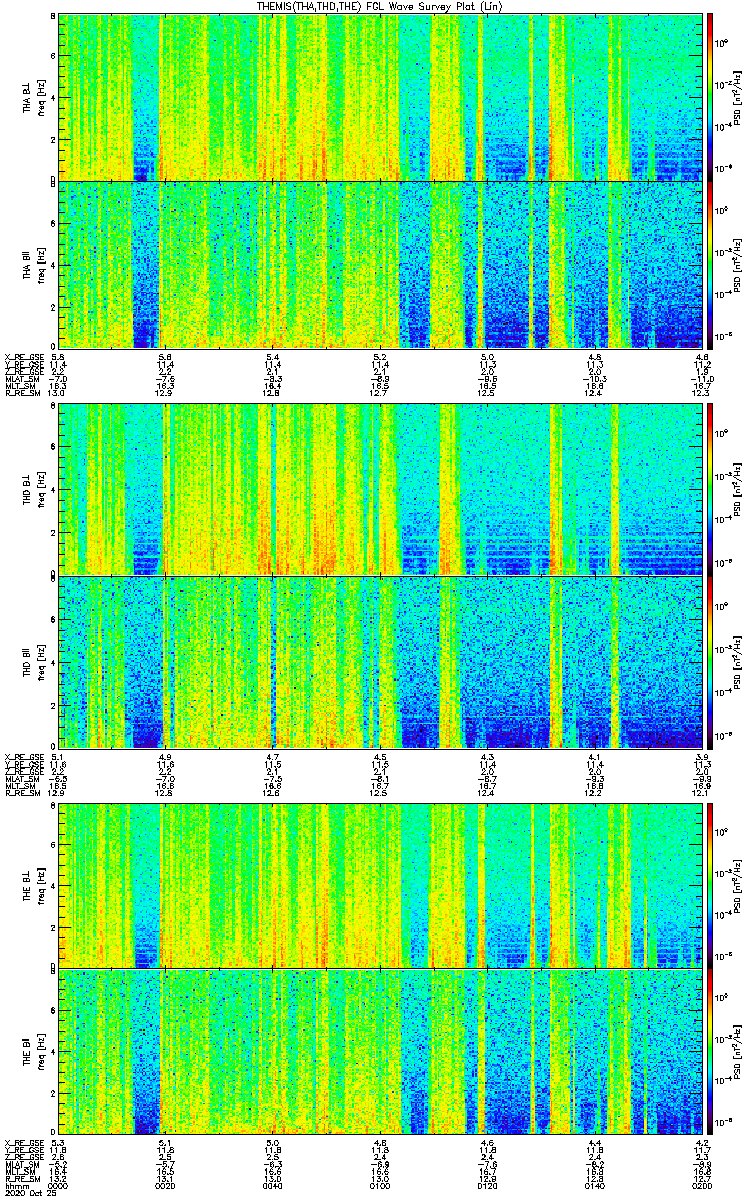Click the THE B-parallel PSD color bar
750x1200 pixels.
[710, 1051]
